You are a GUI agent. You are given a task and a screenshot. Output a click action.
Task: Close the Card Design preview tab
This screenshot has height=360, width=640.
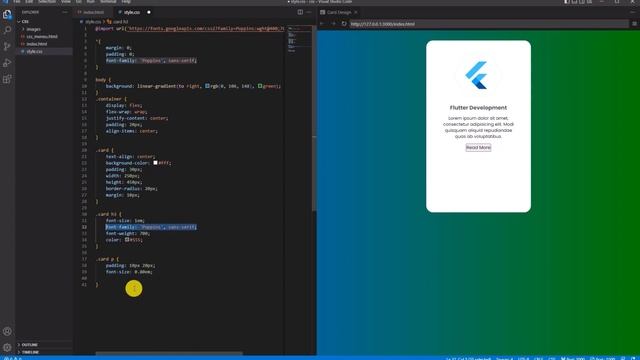(356, 12)
